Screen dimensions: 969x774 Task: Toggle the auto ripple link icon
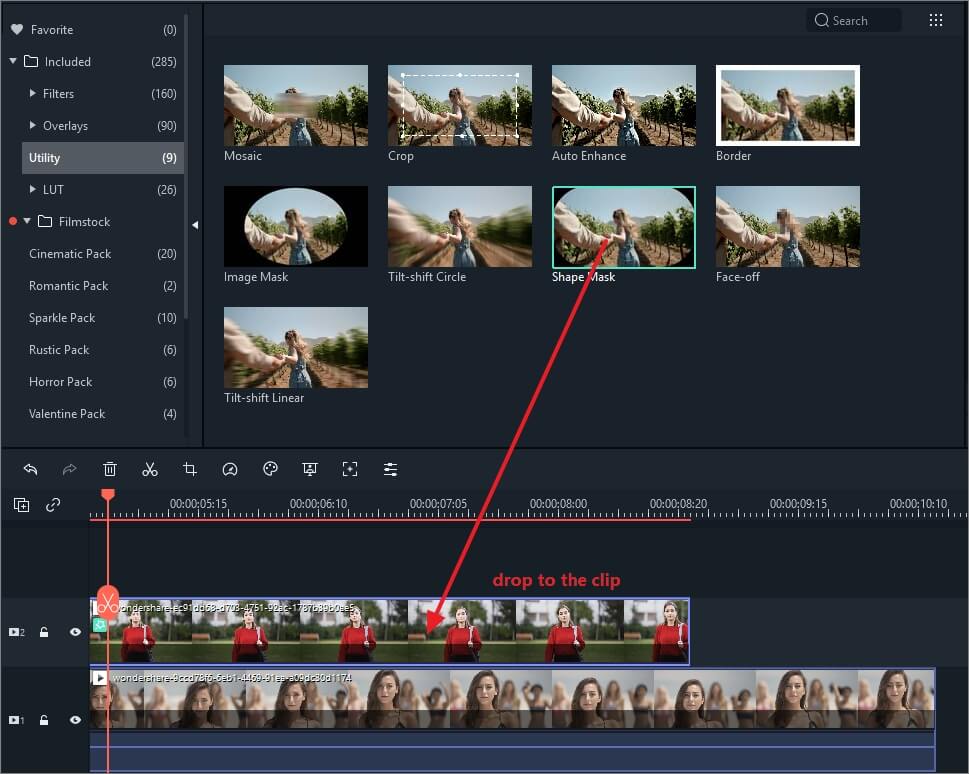point(53,505)
